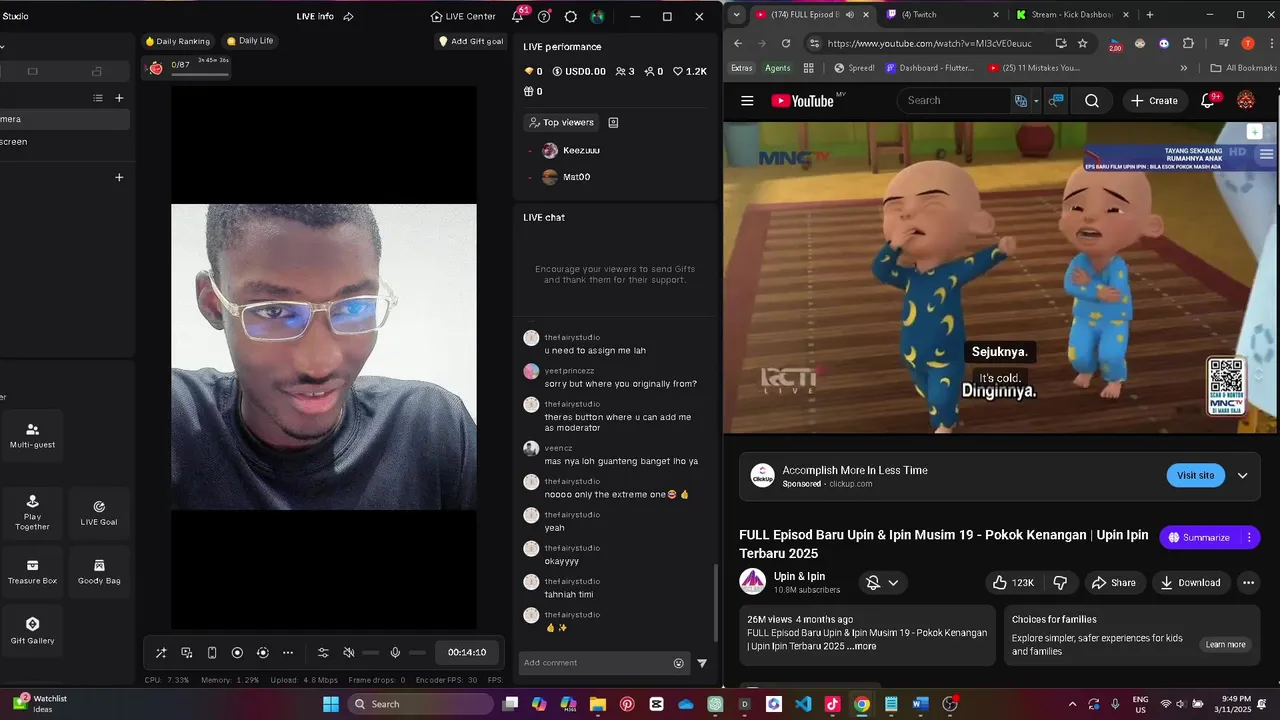Viewport: 1280px width, 720px height.
Task: Toggle the microphone icon
Action: pyautogui.click(x=395, y=652)
